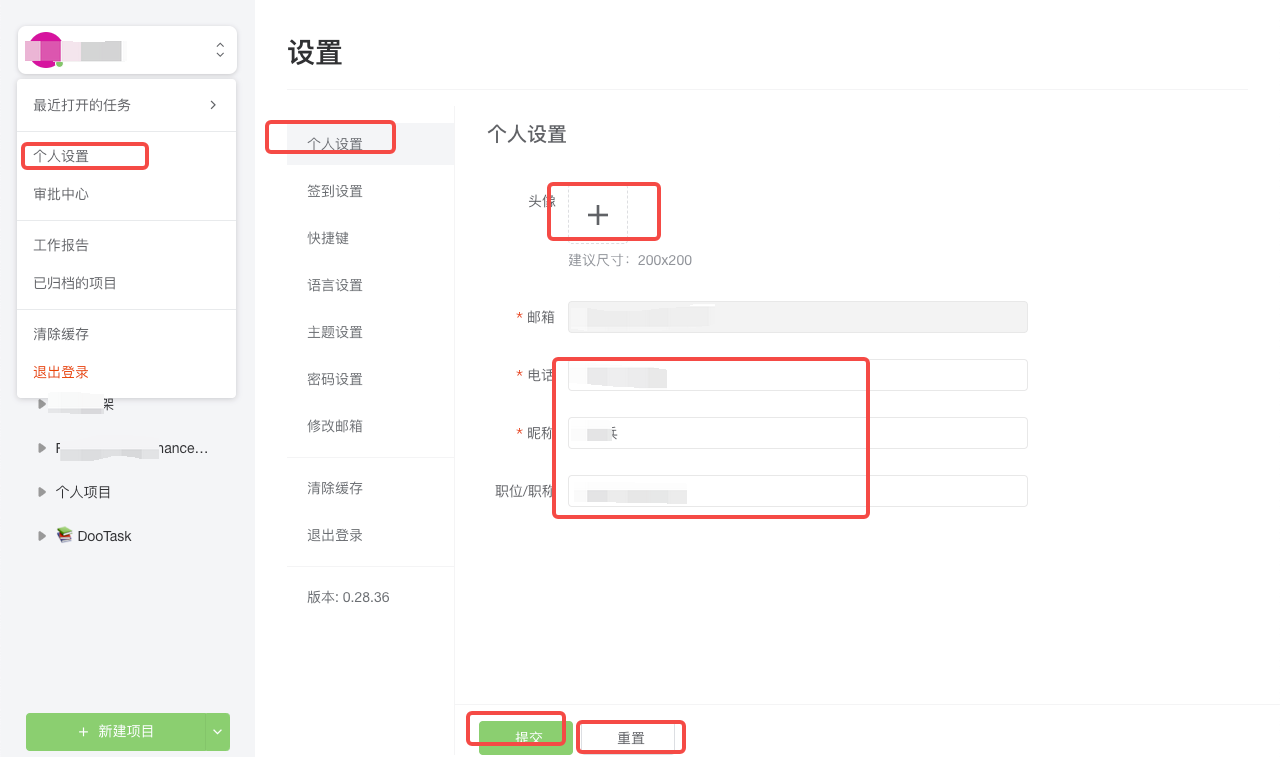Select 审批中心 from the menu

(59, 193)
